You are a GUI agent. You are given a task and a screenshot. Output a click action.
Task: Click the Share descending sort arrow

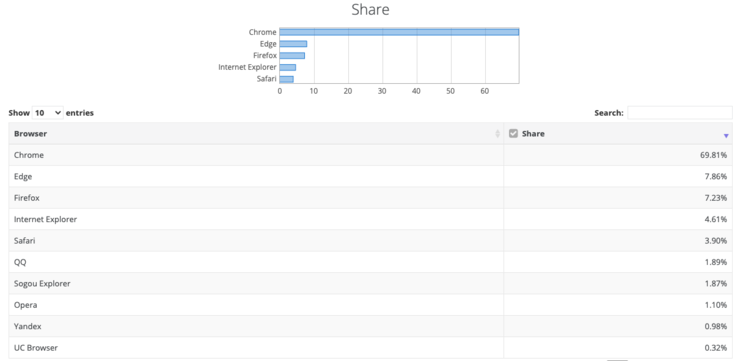click(x=726, y=136)
